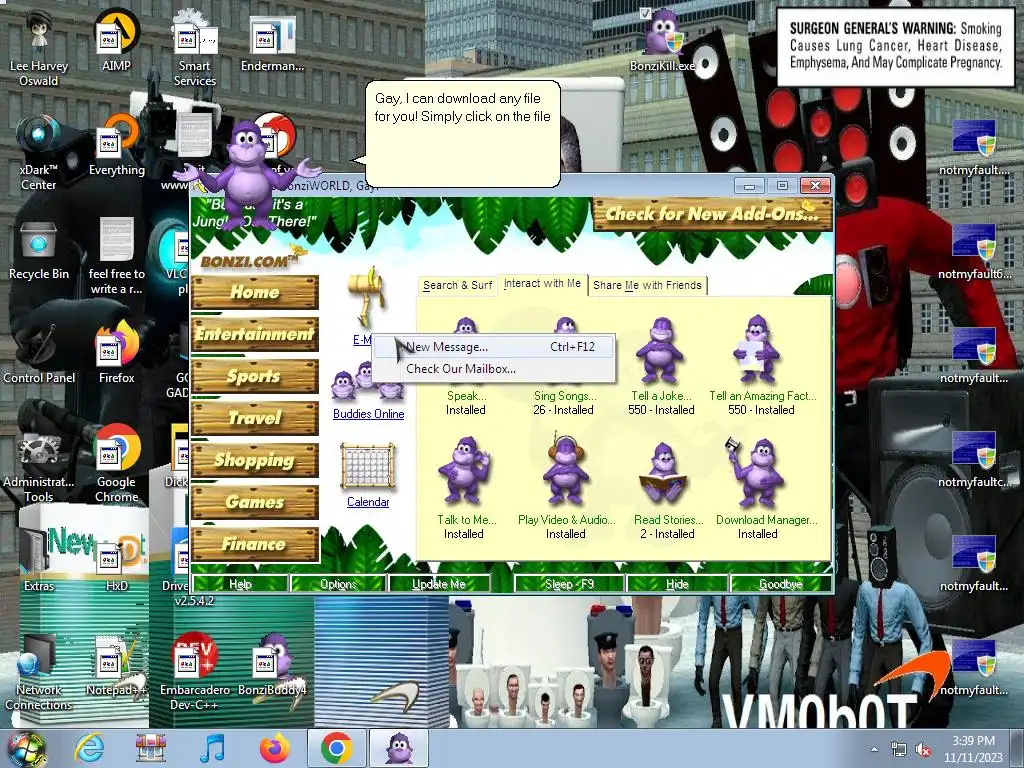Click the Help button in Bonzi window
The image size is (1024, 768).
coord(240,584)
